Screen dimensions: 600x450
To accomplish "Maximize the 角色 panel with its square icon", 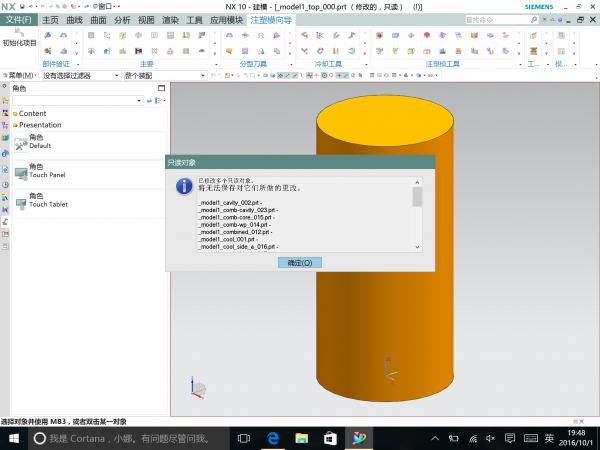I will click(x=161, y=88).
